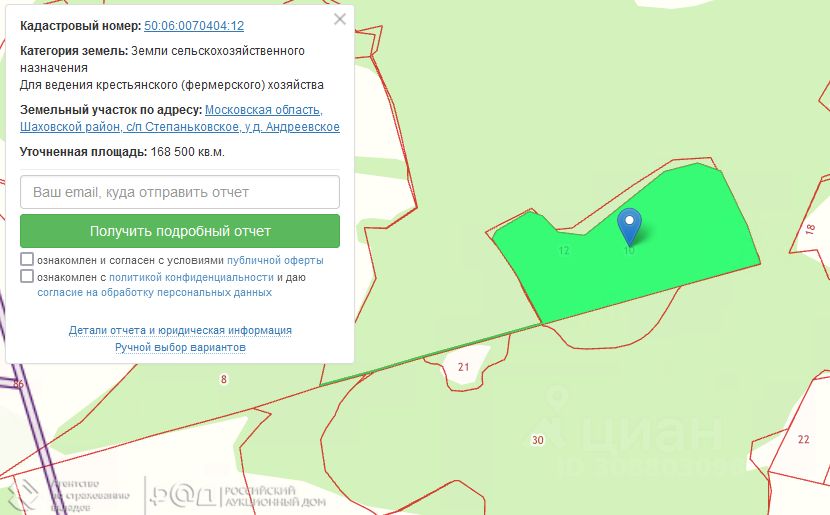Open cadastral number 50:06:0070404:12 link

pos(194,25)
